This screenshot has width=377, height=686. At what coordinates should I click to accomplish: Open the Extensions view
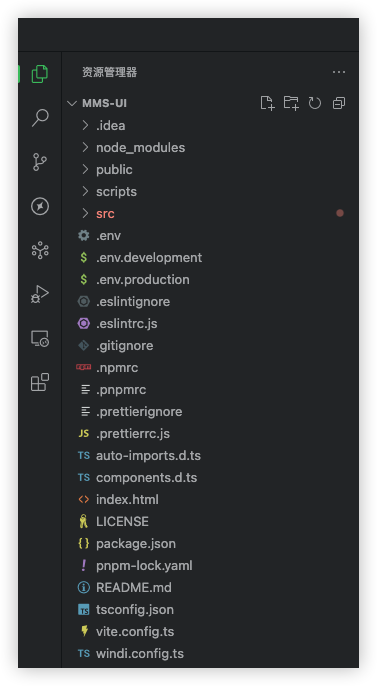[x=40, y=382]
